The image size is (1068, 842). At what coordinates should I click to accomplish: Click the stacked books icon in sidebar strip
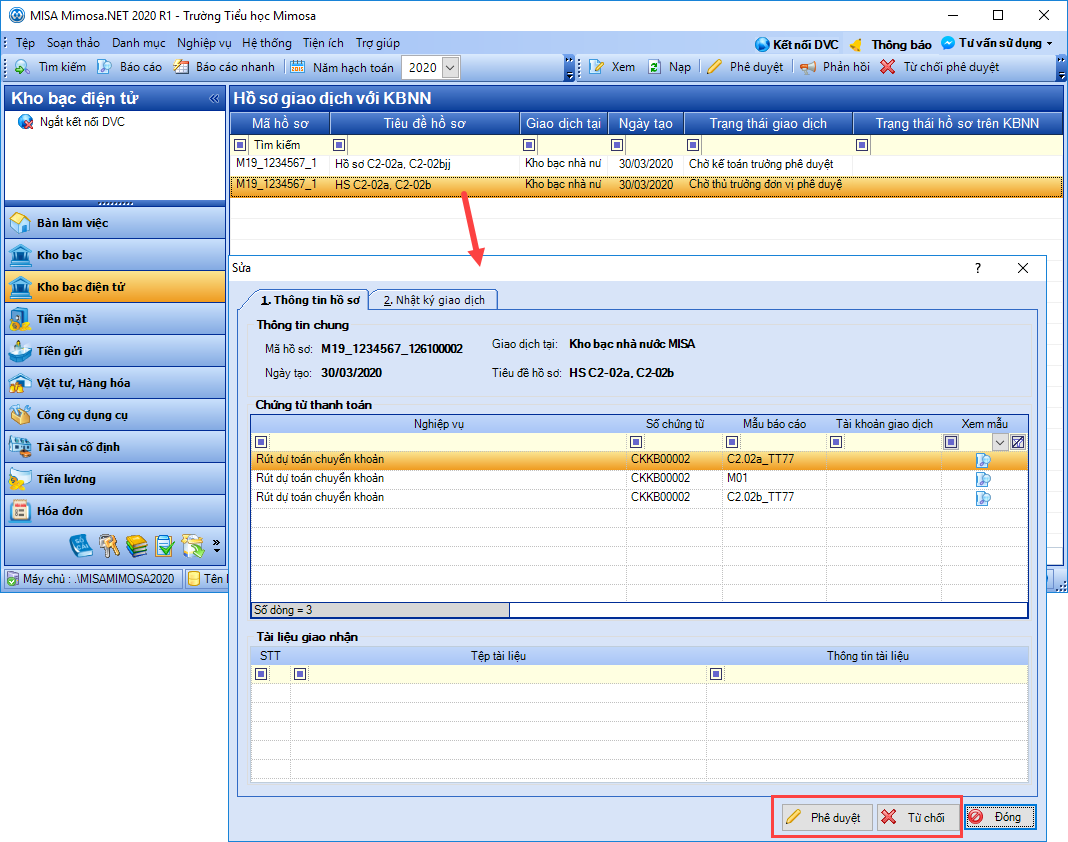[x=137, y=546]
